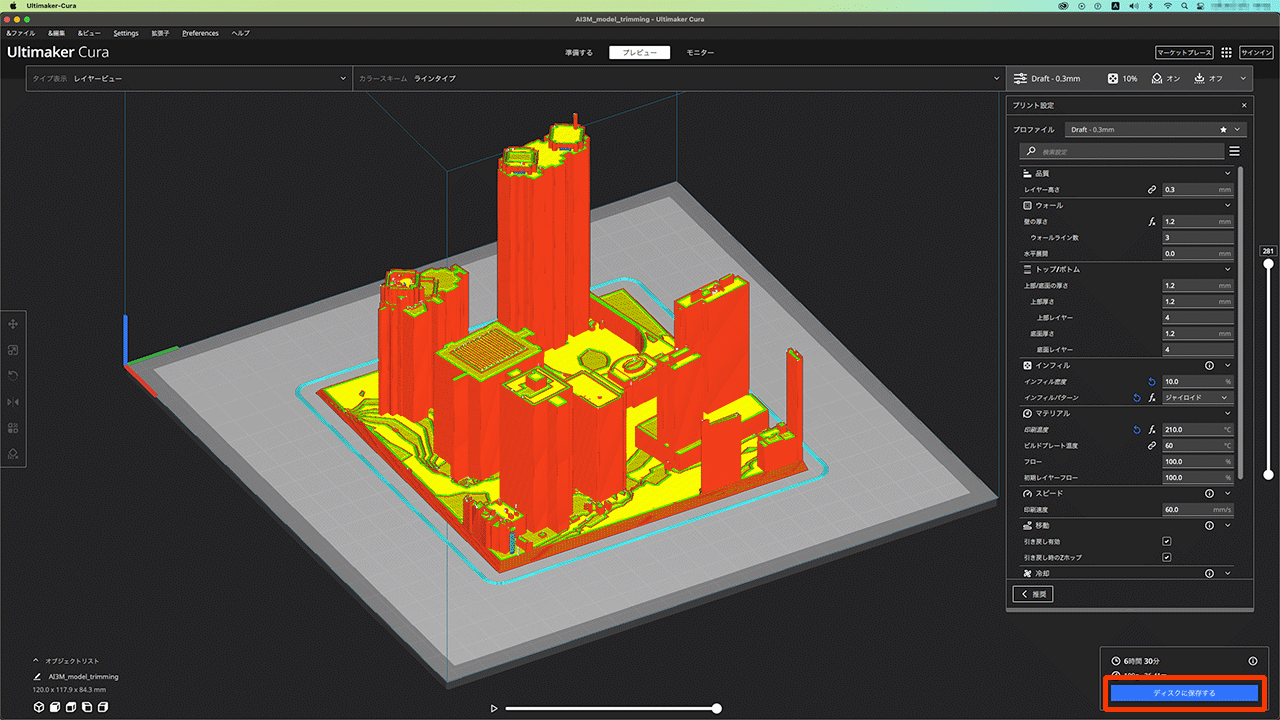The width and height of the screenshot is (1280, 720).
Task: Collapse the print settings summary bar chevron
Action: [x=1243, y=78]
